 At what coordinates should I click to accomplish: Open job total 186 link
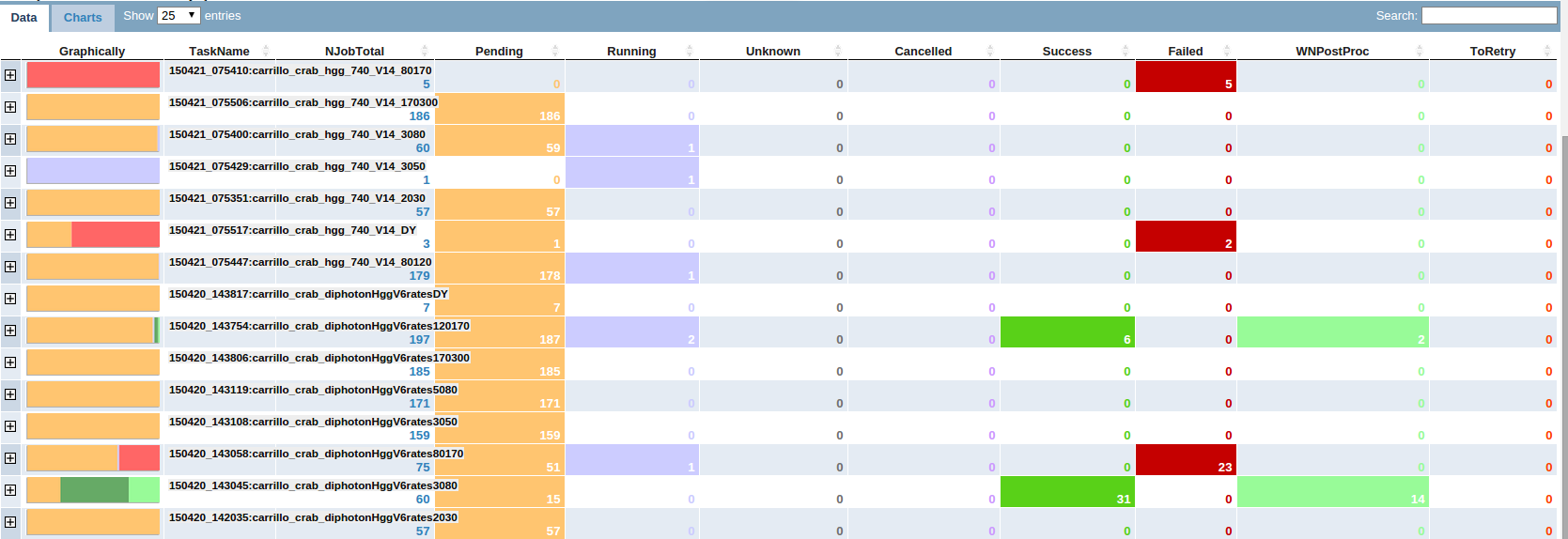pyautogui.click(x=419, y=116)
